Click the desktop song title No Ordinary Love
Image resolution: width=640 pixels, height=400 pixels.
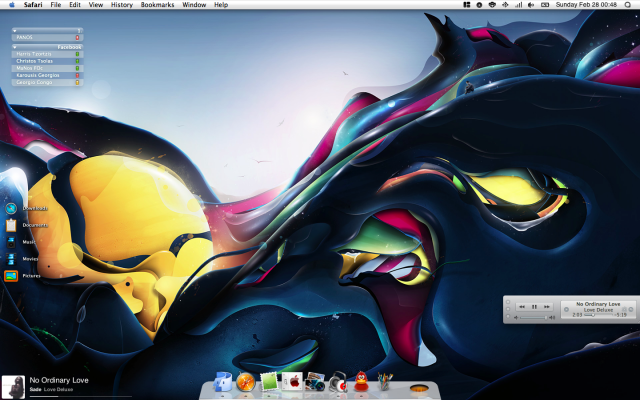(x=59, y=380)
